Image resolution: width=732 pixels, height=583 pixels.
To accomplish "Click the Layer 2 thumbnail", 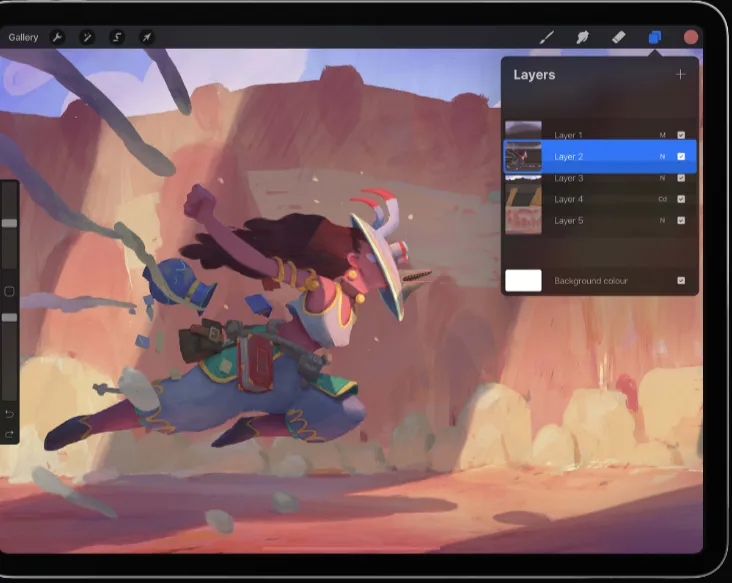I will click(523, 156).
